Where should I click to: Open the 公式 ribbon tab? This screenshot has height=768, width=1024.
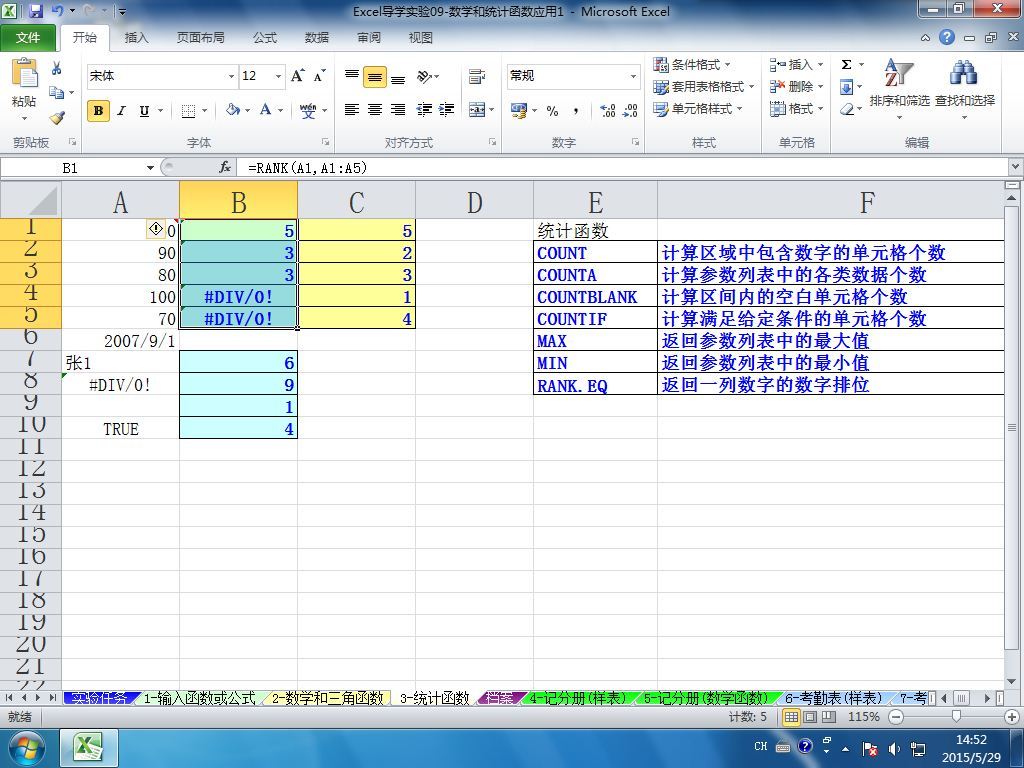pos(265,38)
